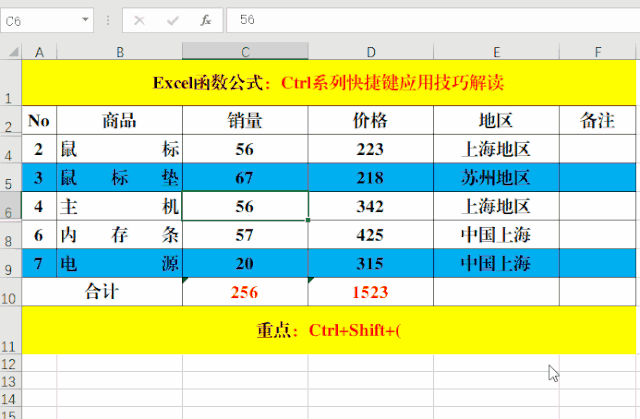
Task: Click the price cell 315
Action: 371,263
